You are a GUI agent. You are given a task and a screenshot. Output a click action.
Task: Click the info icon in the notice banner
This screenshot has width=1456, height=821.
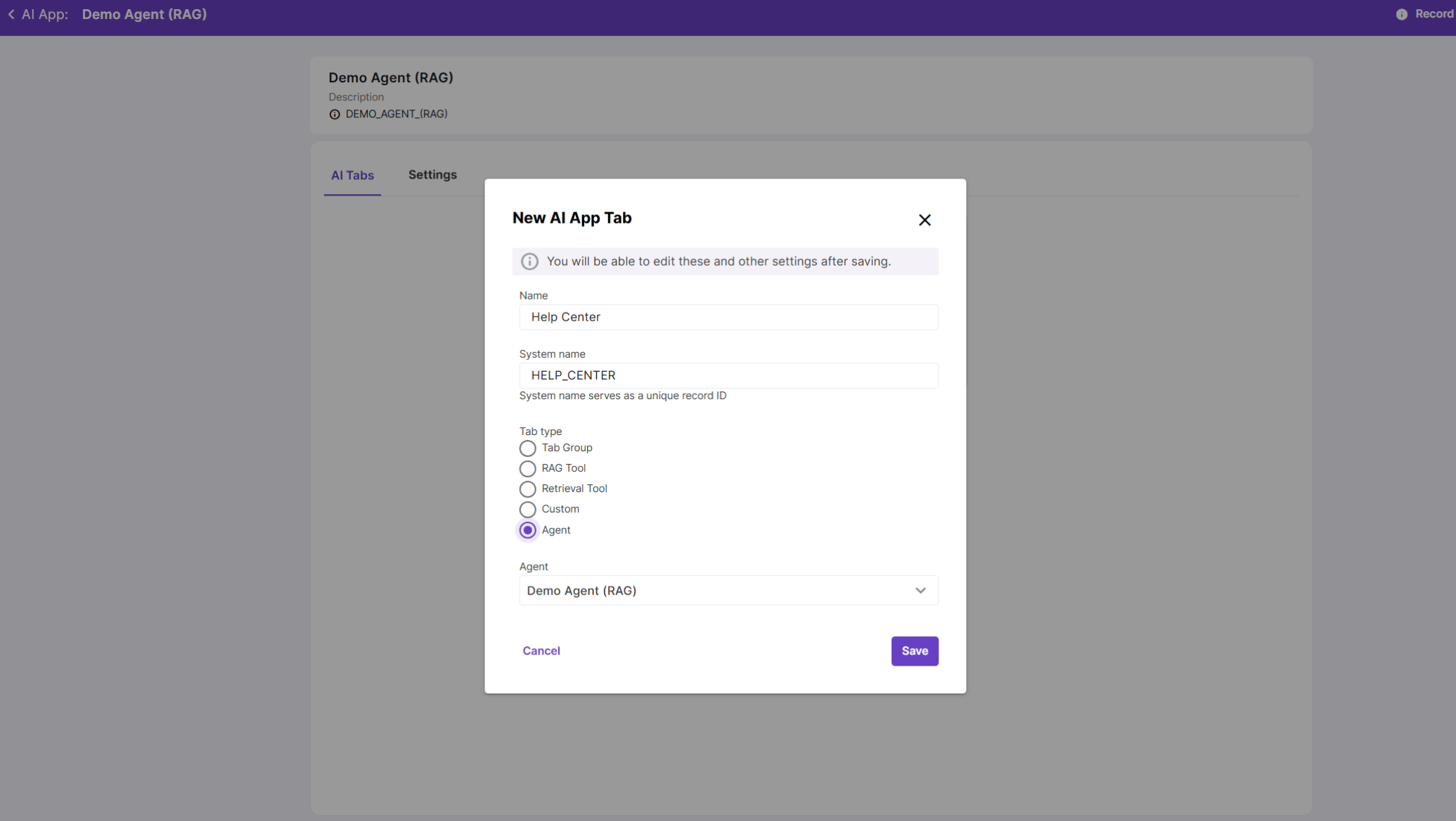point(529,261)
